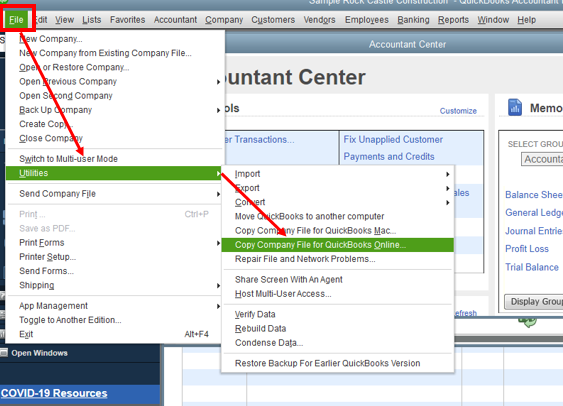Expand the Export submenu arrow
Screen dimensions: 563x406
pos(447,188)
